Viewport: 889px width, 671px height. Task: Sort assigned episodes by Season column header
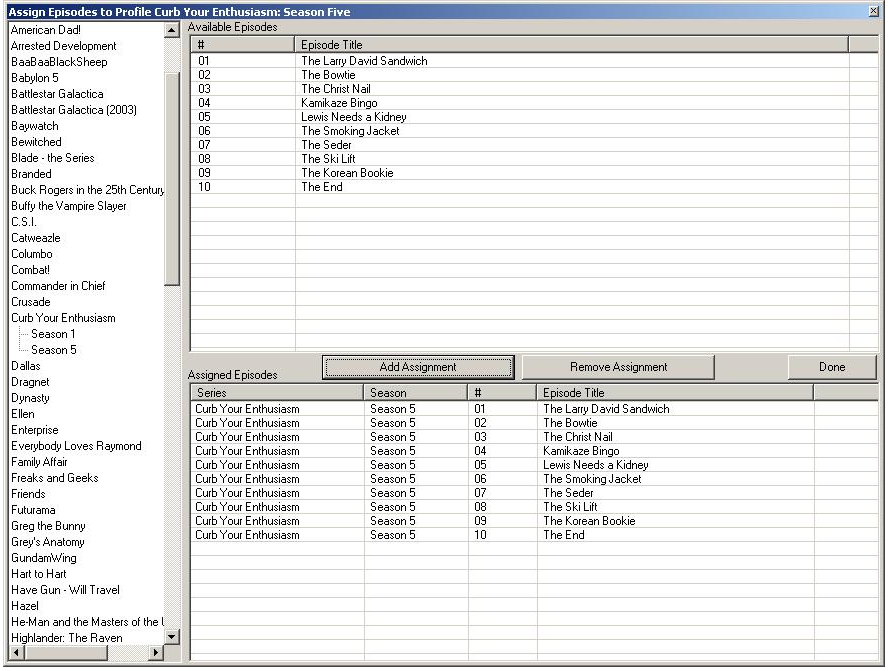pos(416,393)
